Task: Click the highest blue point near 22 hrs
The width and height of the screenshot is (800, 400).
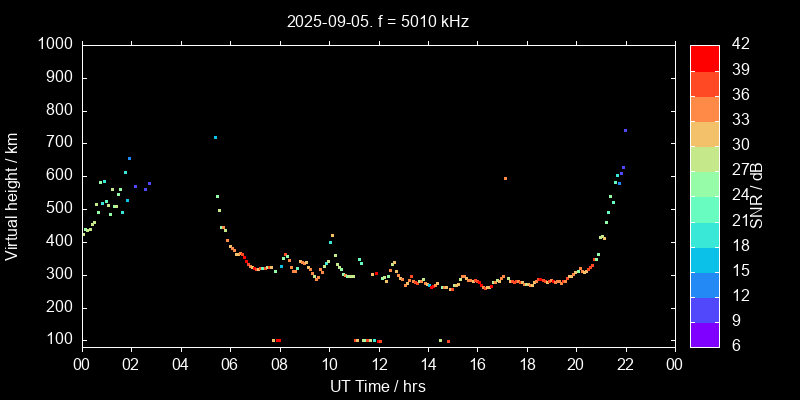Action: [625, 130]
